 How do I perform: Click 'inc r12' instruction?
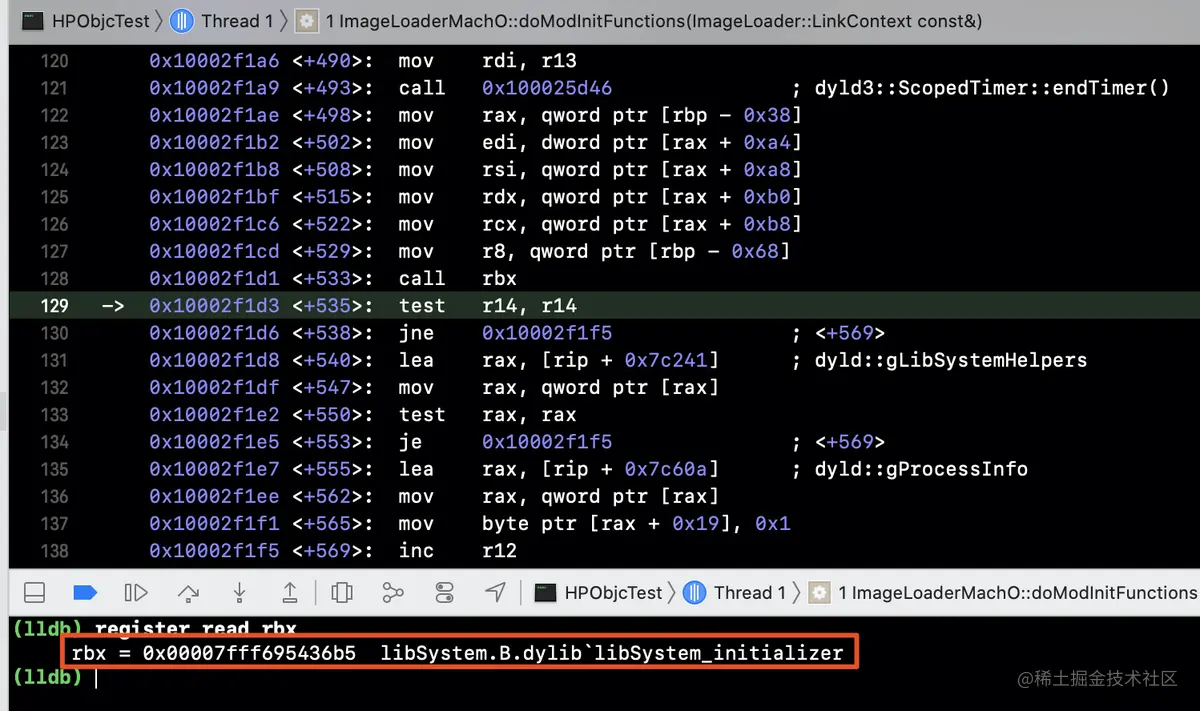(x=457, y=551)
